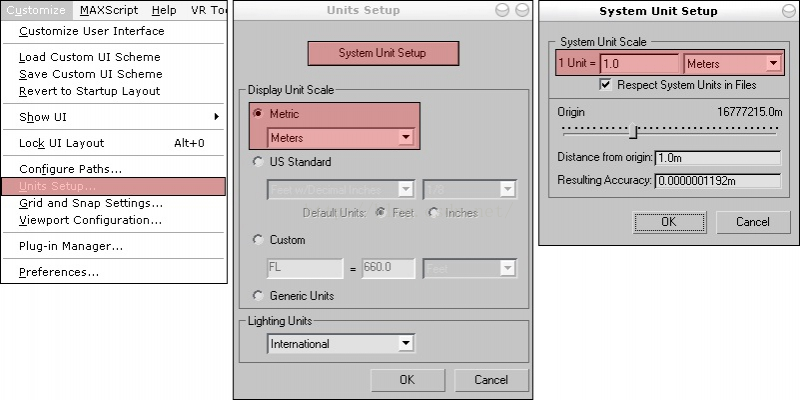Minimize the Units Setup dialog
Viewport: 800px width, 400px height.
click(x=503, y=10)
